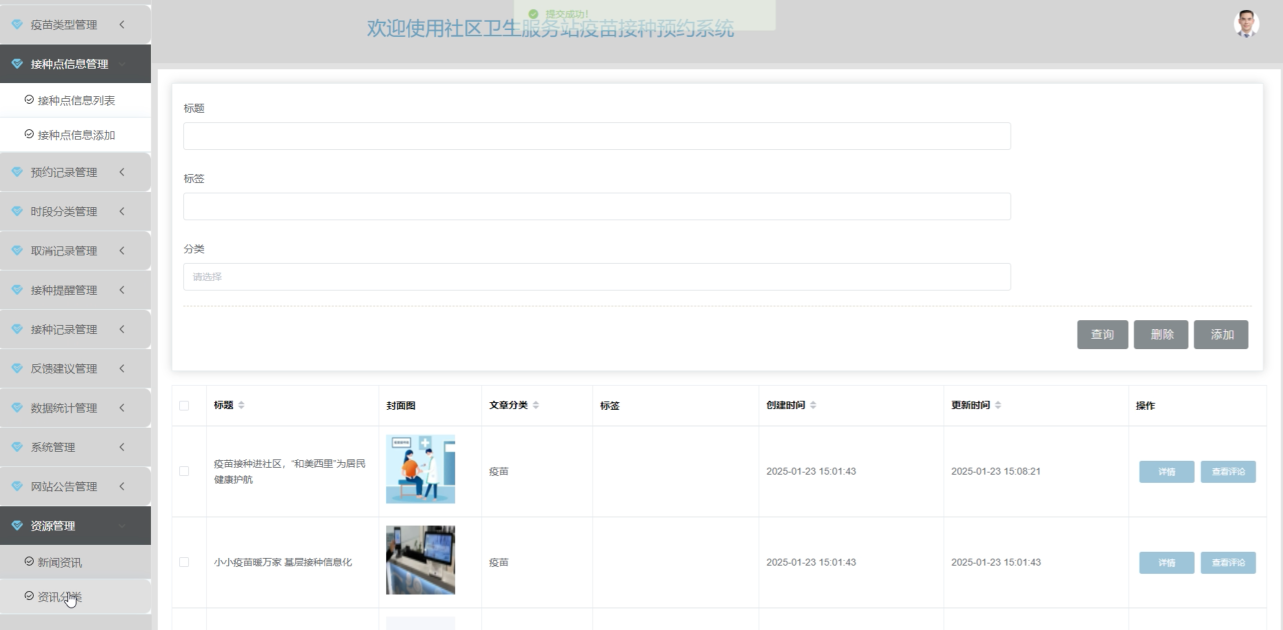Expand 数据统计管理 chevron

tap(121, 408)
